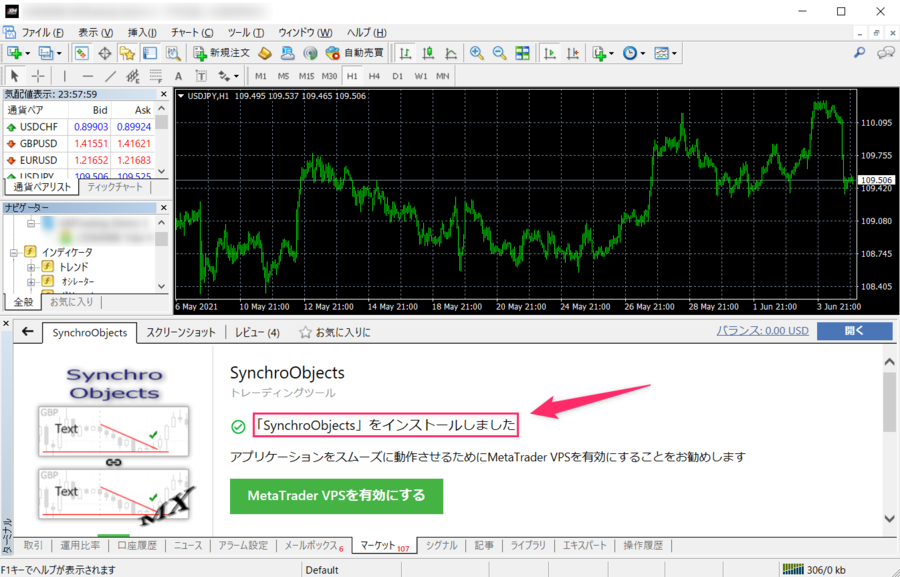Click the 新規注文 new order button
The height and width of the screenshot is (577, 900).
[222, 53]
